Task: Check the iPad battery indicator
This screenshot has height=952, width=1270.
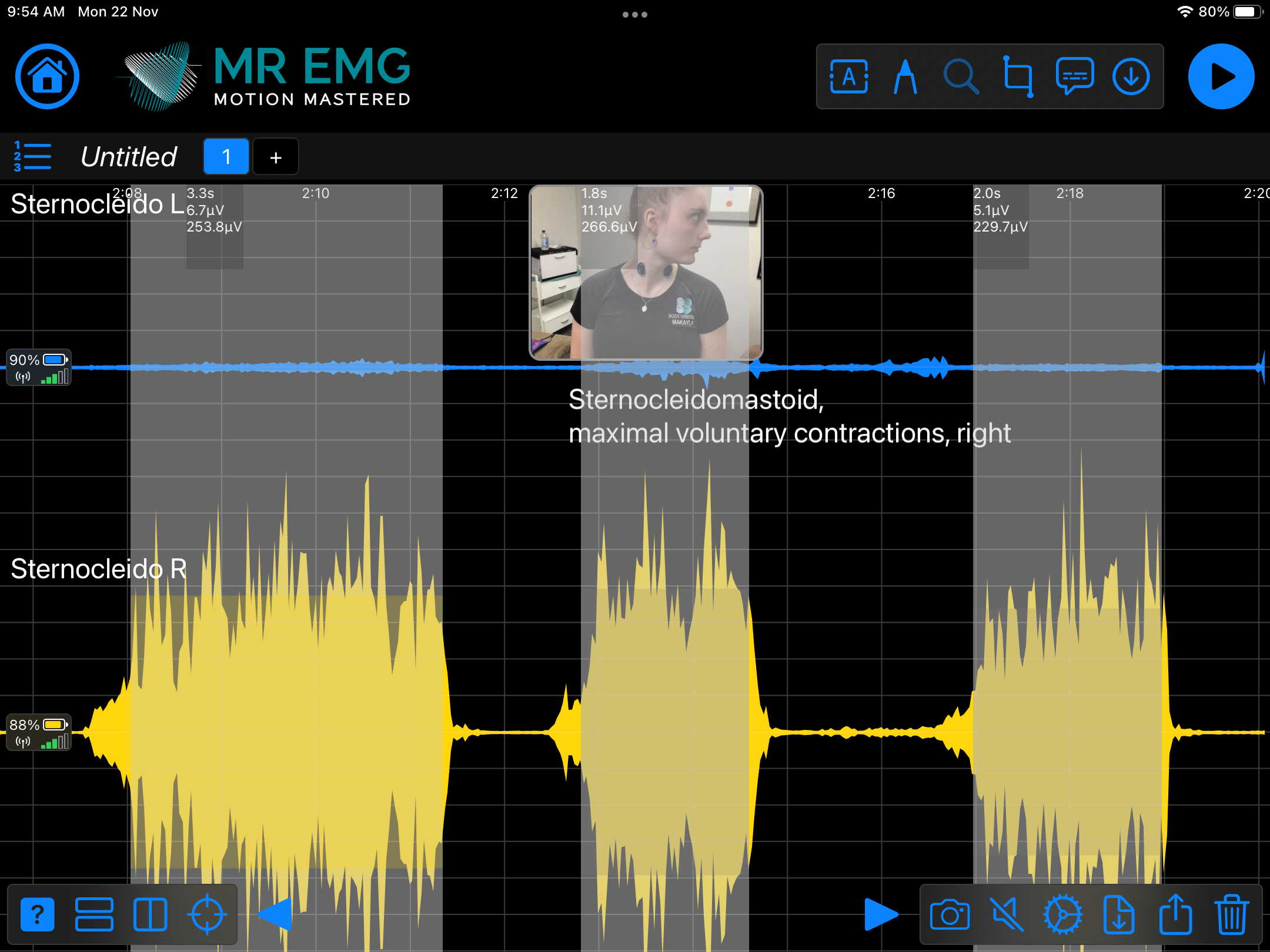Action: (1249, 12)
